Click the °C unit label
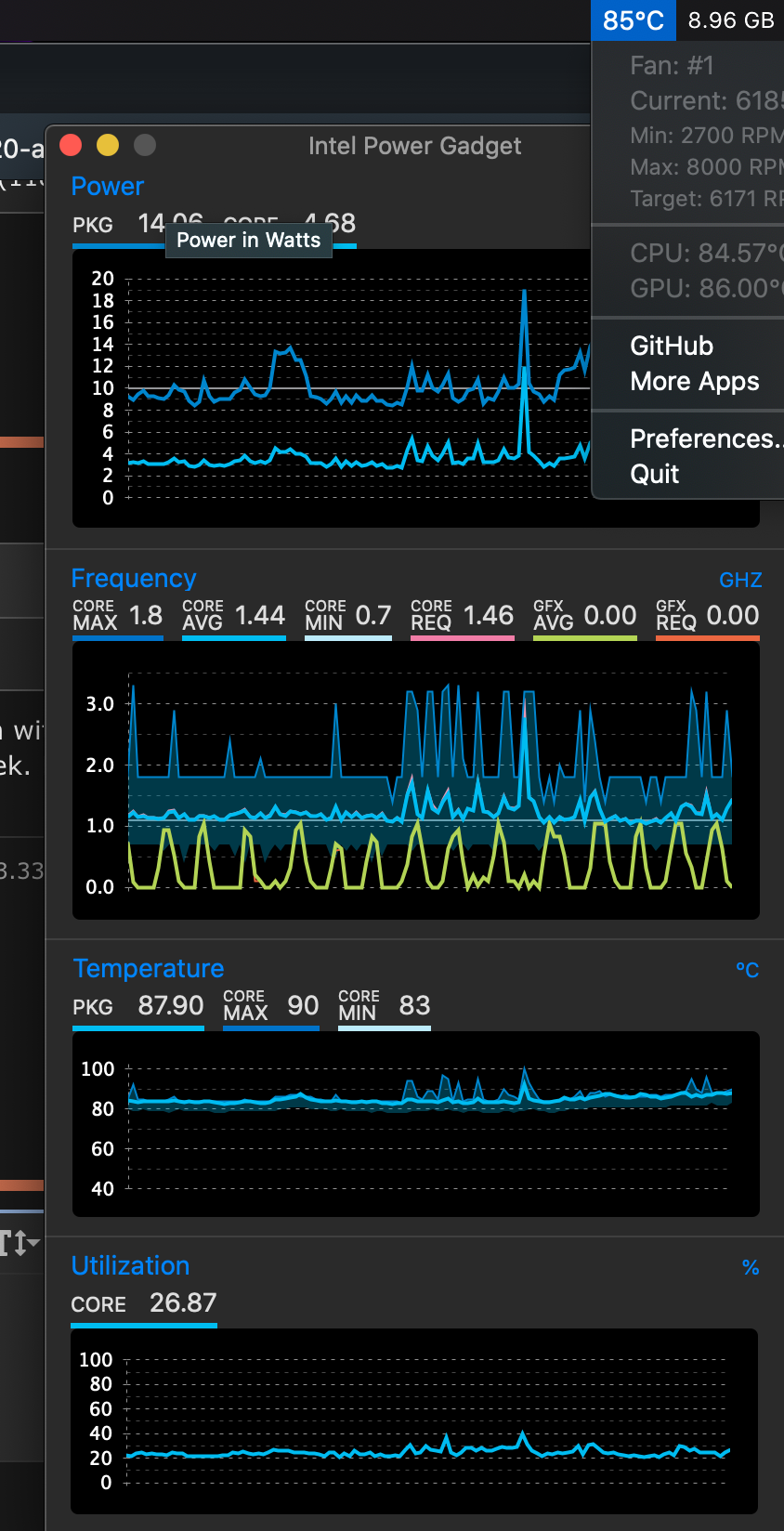 click(748, 971)
